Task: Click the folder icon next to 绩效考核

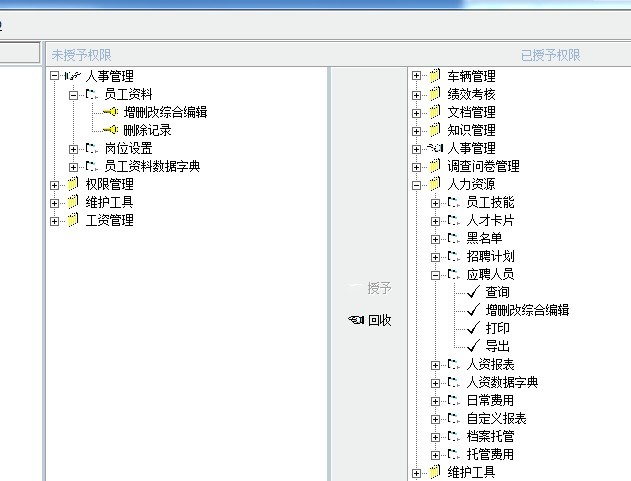Action: click(x=434, y=94)
